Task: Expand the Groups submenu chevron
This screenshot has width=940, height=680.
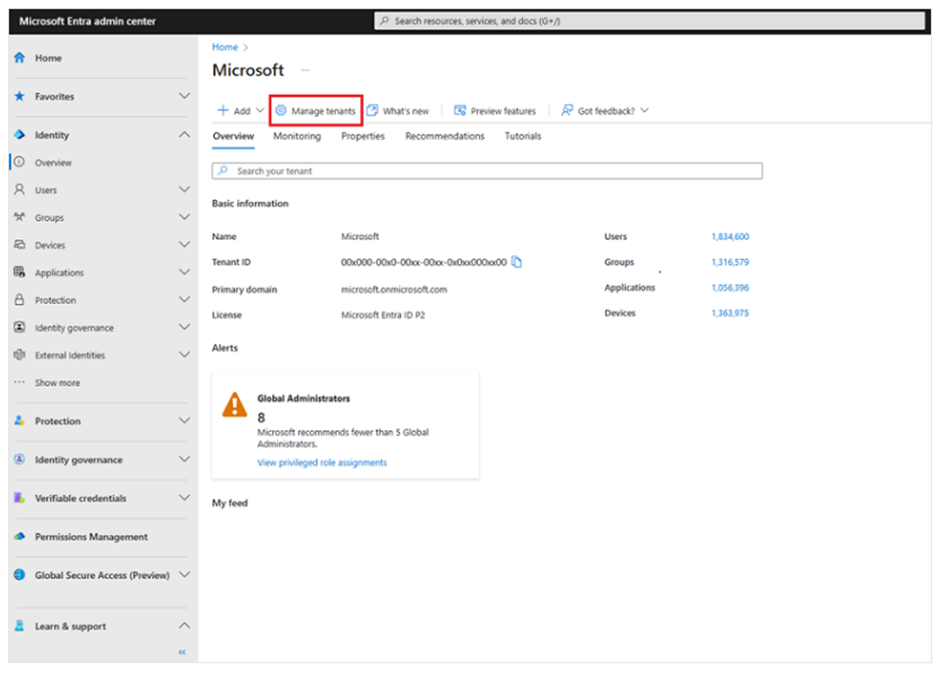Action: coord(185,217)
